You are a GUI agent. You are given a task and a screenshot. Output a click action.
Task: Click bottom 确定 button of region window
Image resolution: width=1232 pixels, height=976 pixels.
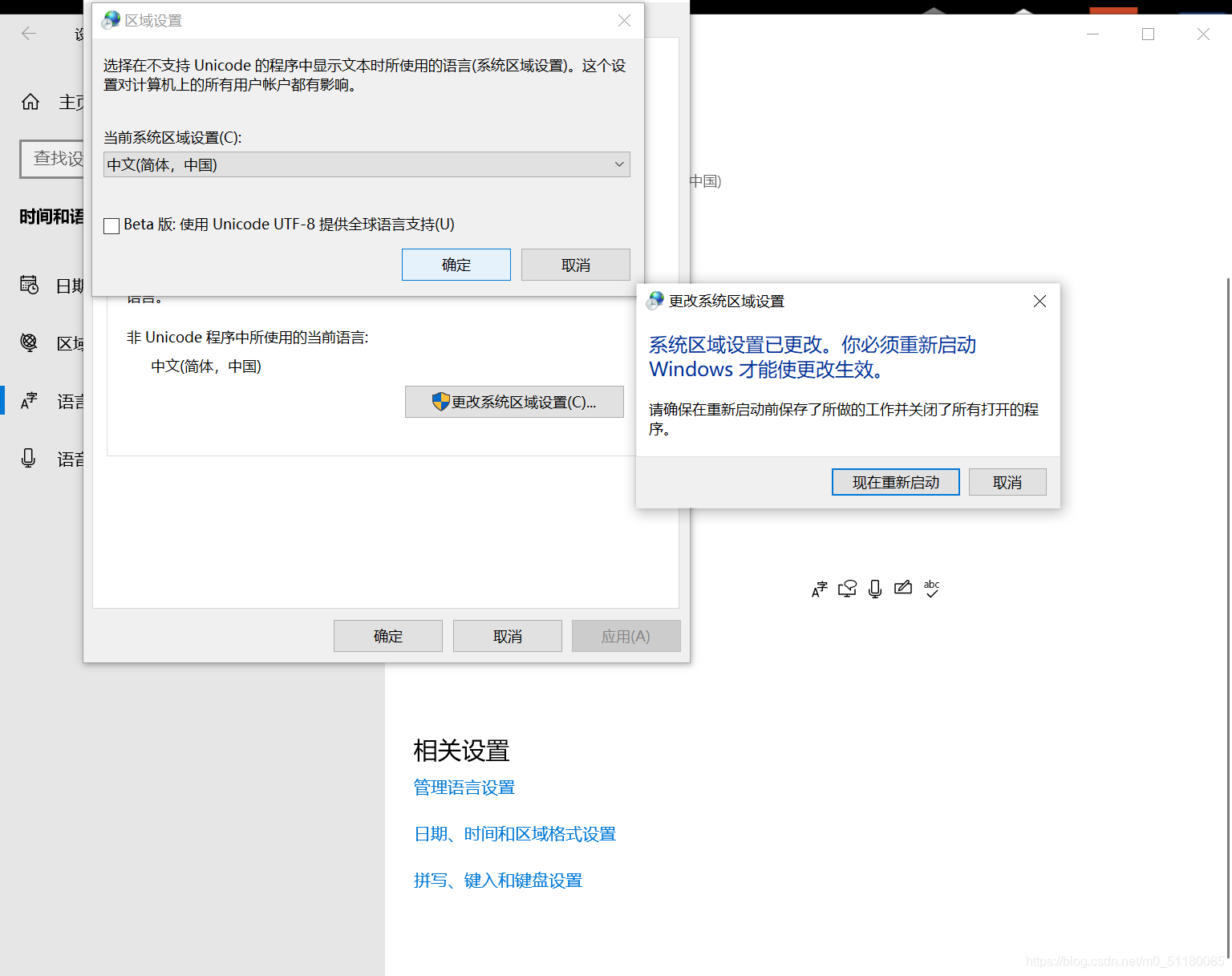point(388,636)
